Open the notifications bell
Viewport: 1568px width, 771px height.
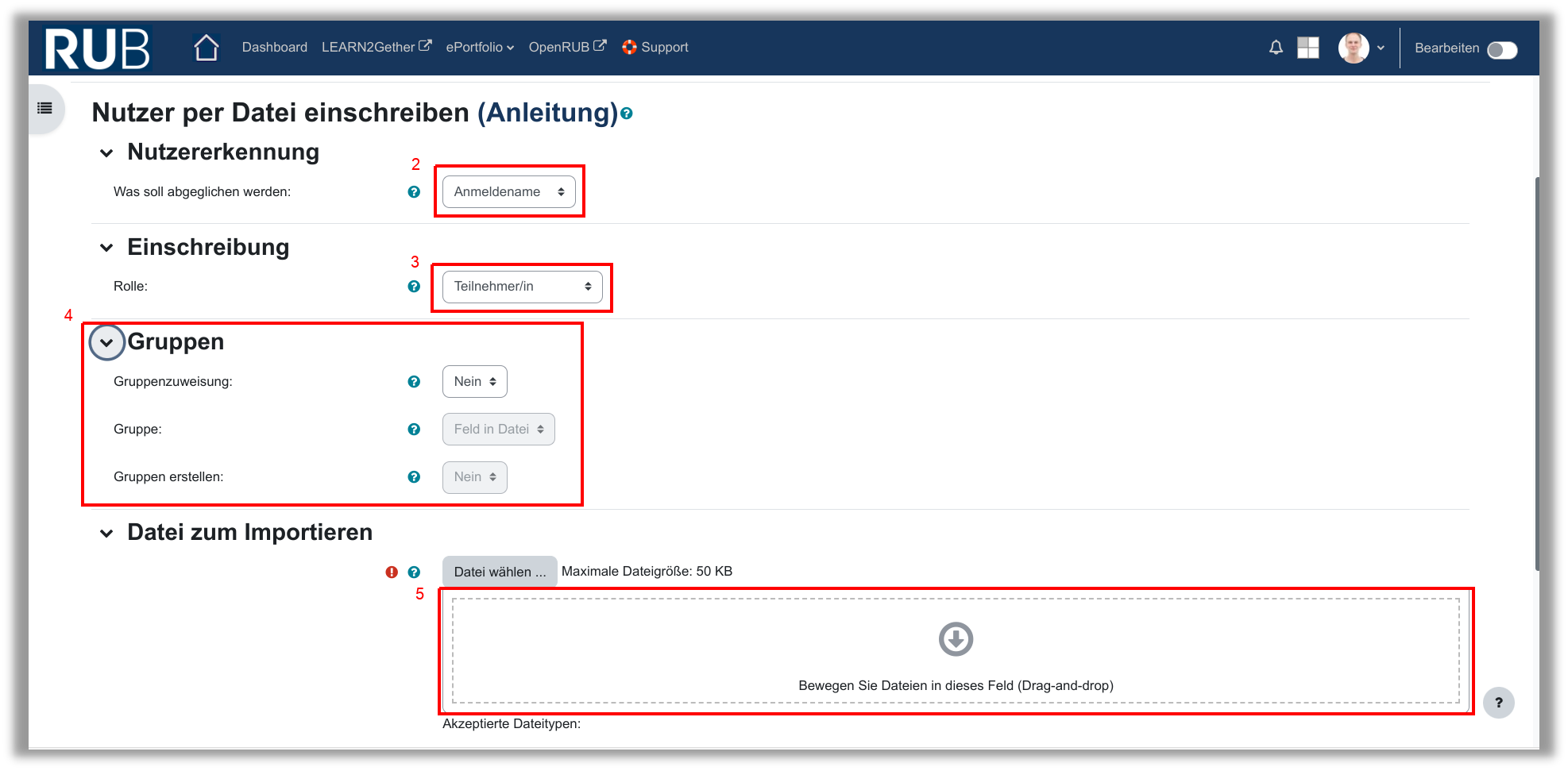(x=1276, y=48)
